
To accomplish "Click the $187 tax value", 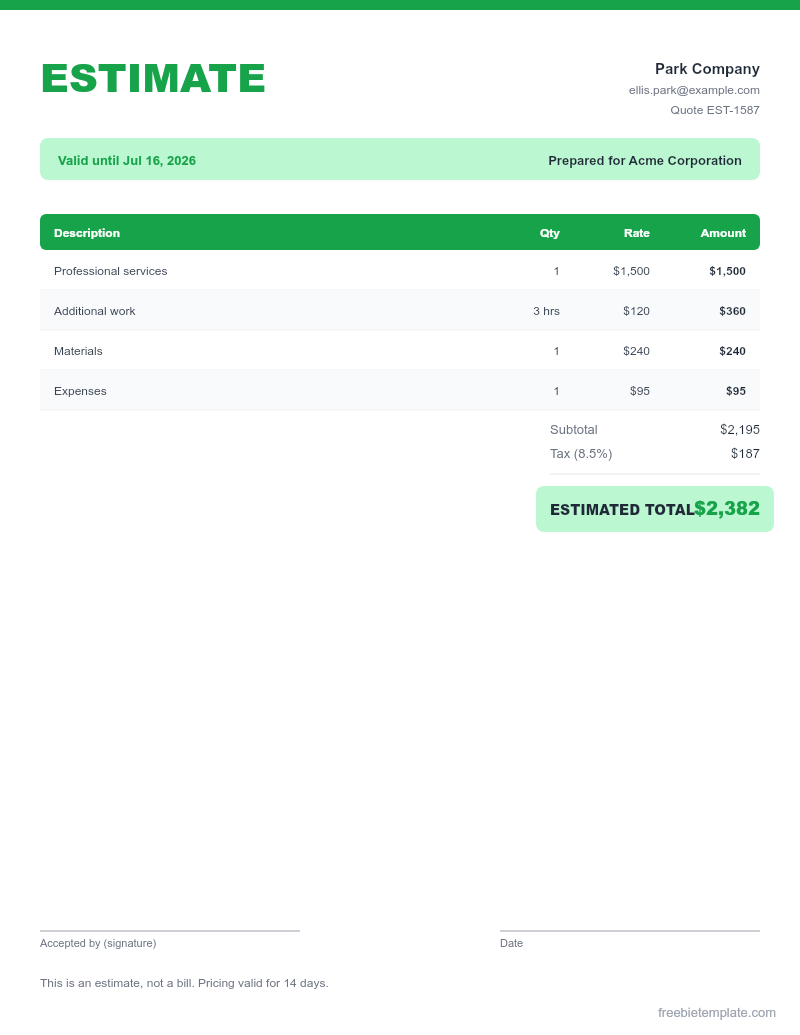I will [x=745, y=453].
